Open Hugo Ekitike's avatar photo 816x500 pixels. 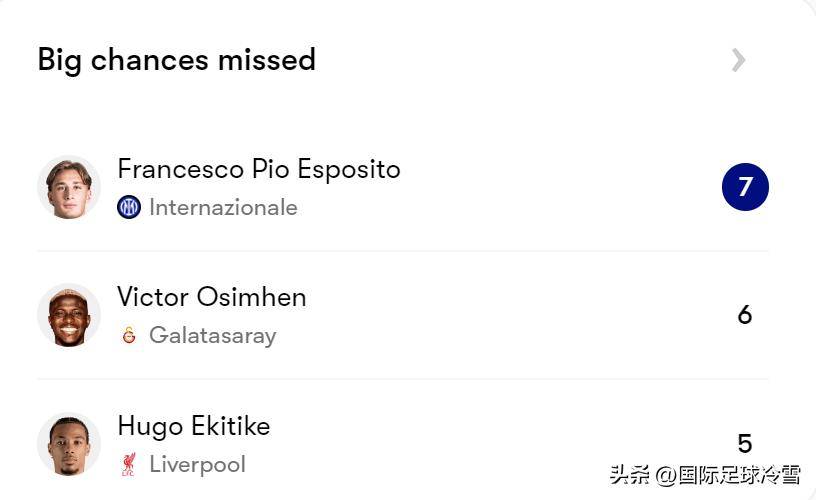68,443
